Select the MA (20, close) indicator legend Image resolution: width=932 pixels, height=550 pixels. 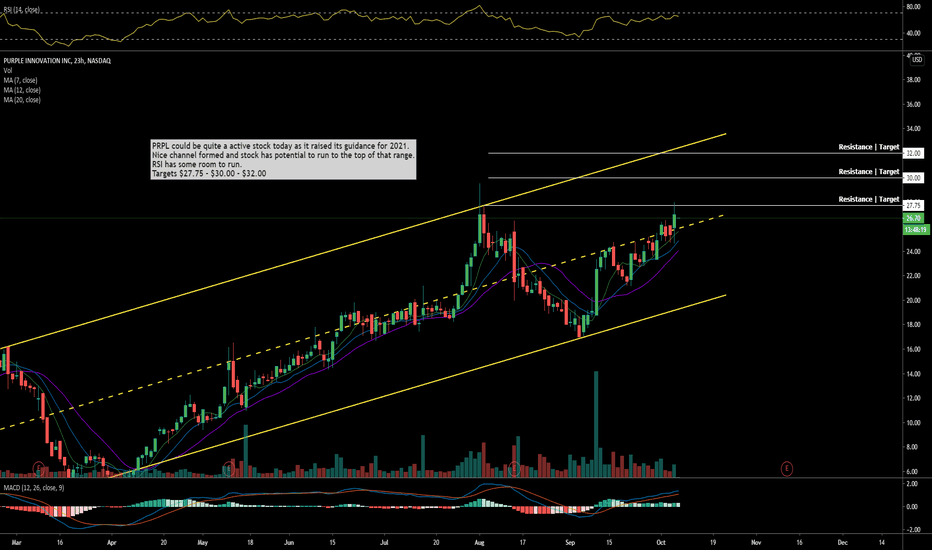(22, 100)
